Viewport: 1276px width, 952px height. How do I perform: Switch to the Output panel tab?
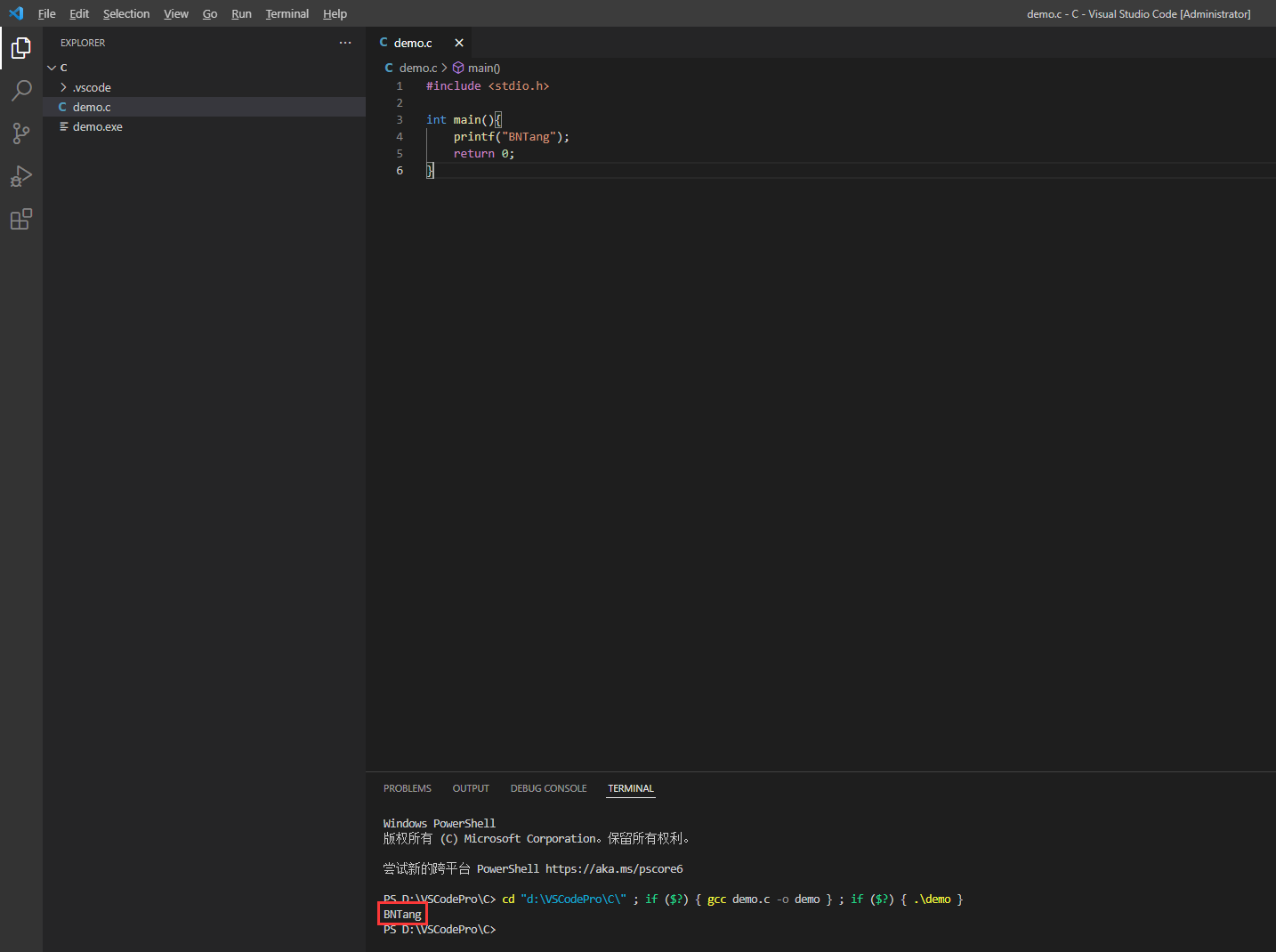pyautogui.click(x=471, y=788)
